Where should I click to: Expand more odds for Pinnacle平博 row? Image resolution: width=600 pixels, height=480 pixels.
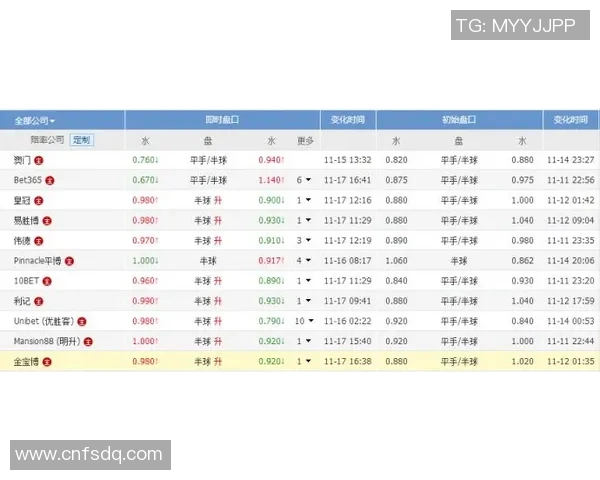click(x=304, y=261)
